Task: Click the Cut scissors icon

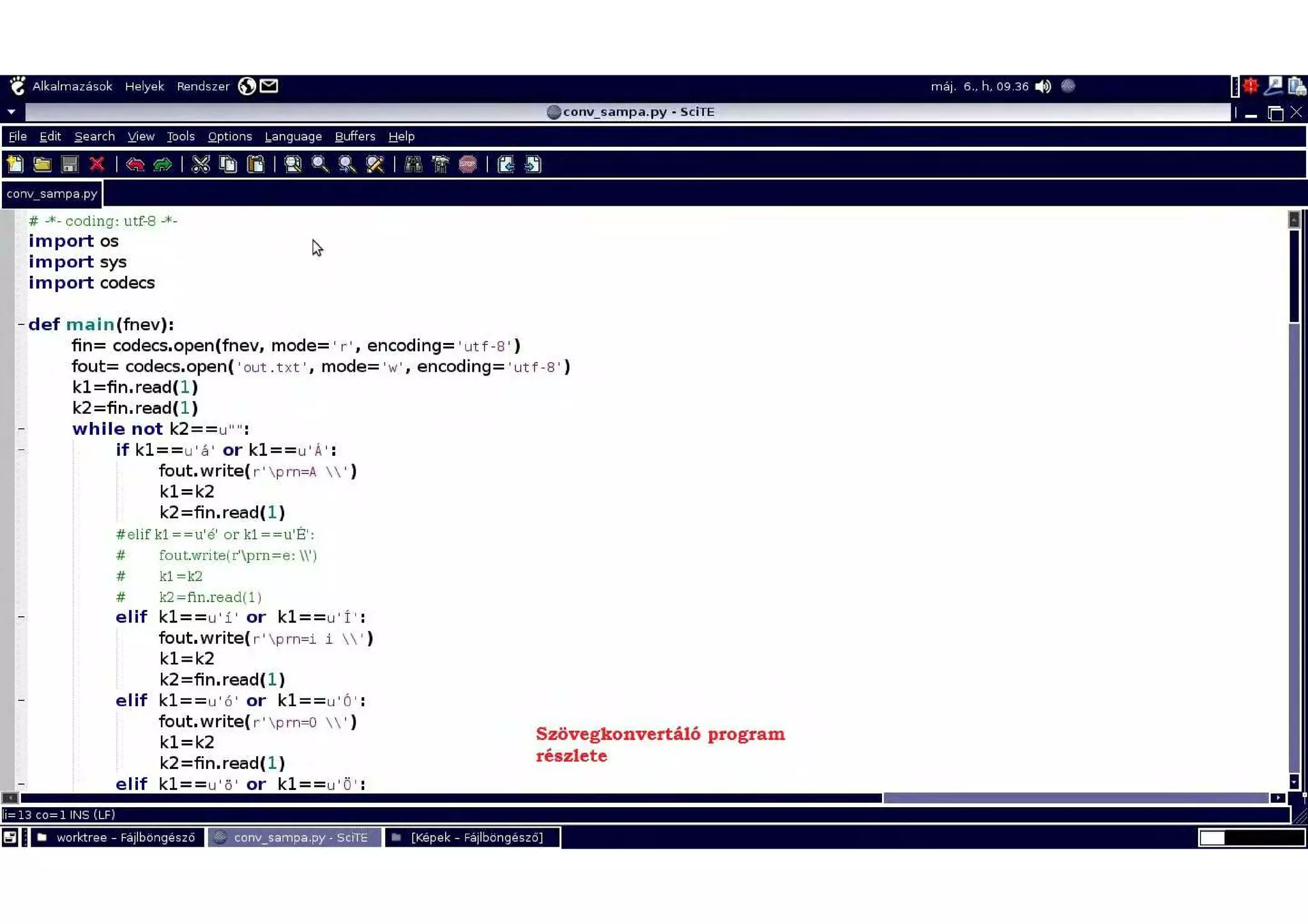Action: [201, 165]
